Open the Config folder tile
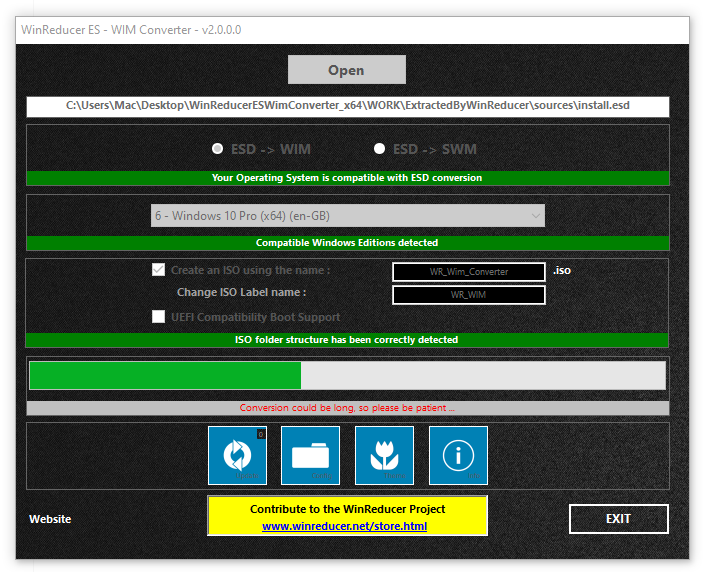The image size is (709, 572). (310, 455)
